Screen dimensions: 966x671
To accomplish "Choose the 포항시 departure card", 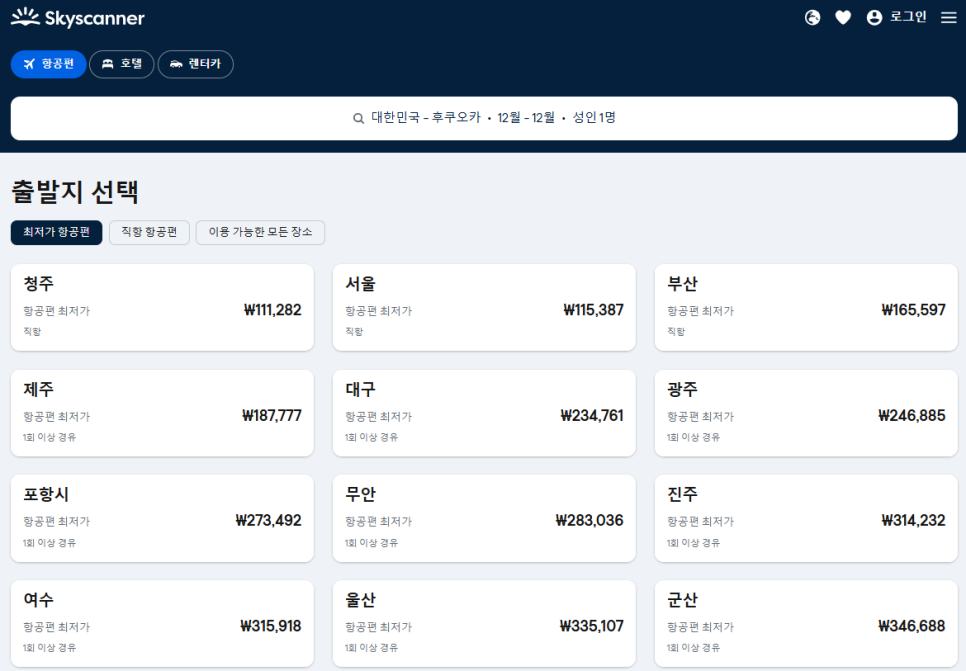I will point(162,518).
